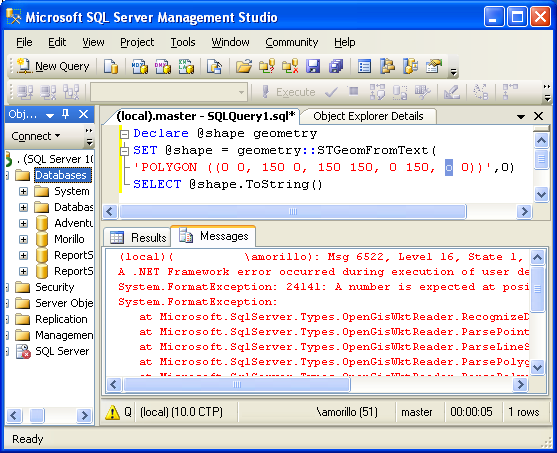Open the Registered Servers toolbar icon
Image resolution: width=557 pixels, height=453 pixels.
364,66
